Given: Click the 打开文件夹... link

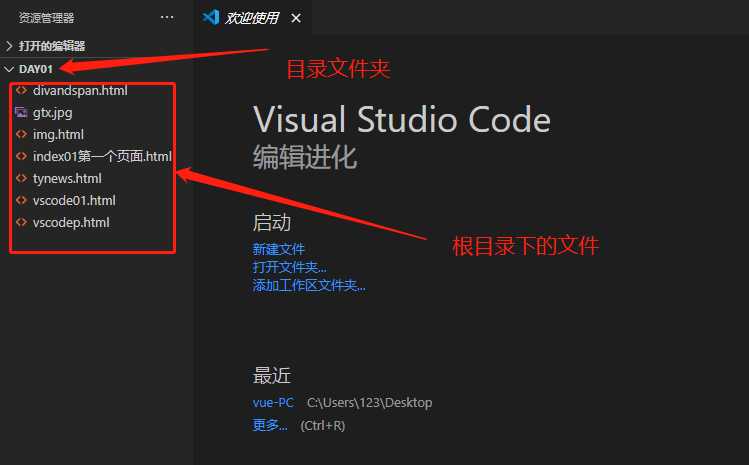Looking at the screenshot, I should (x=289, y=267).
